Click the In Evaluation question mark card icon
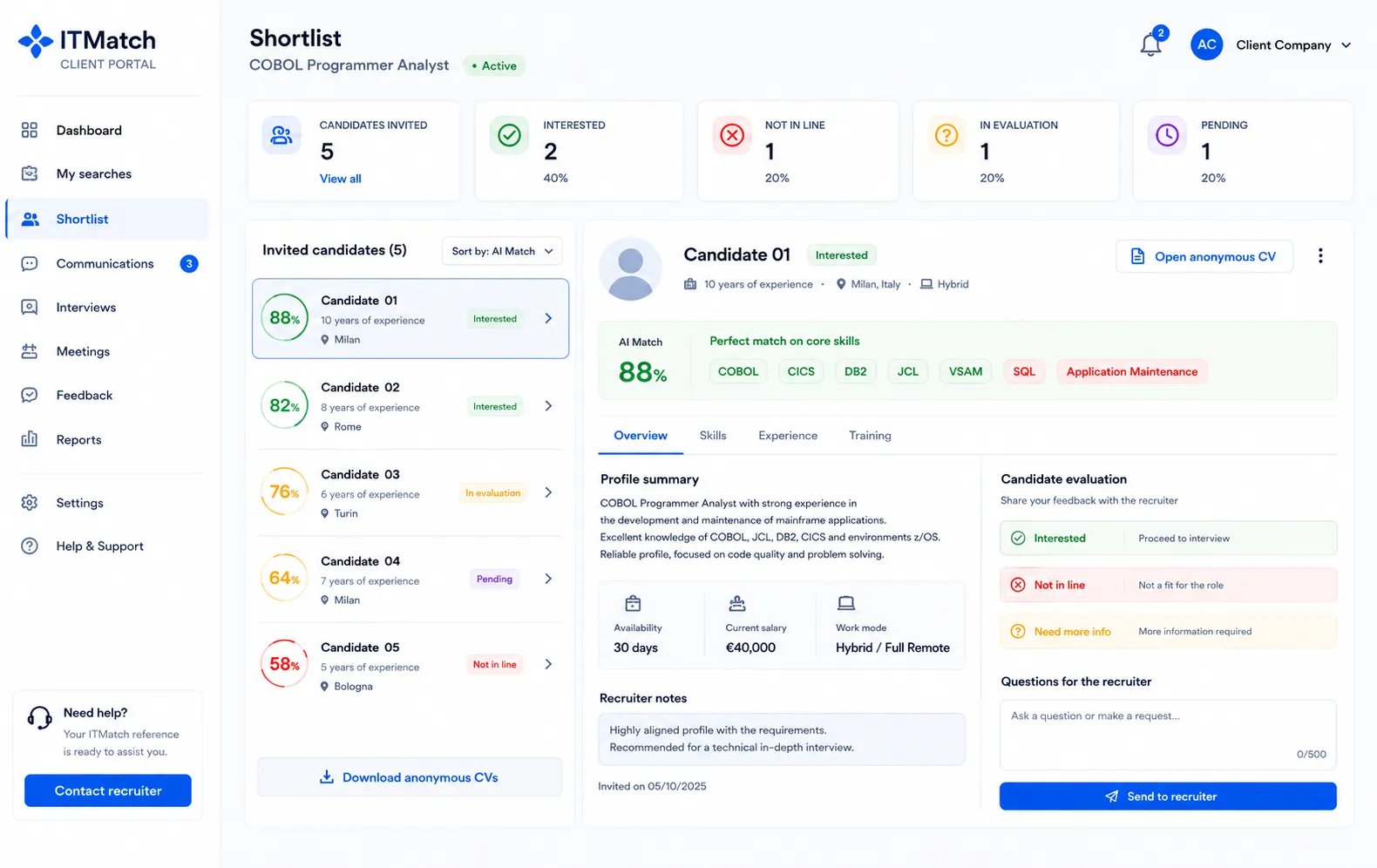1377x868 pixels. point(946,135)
